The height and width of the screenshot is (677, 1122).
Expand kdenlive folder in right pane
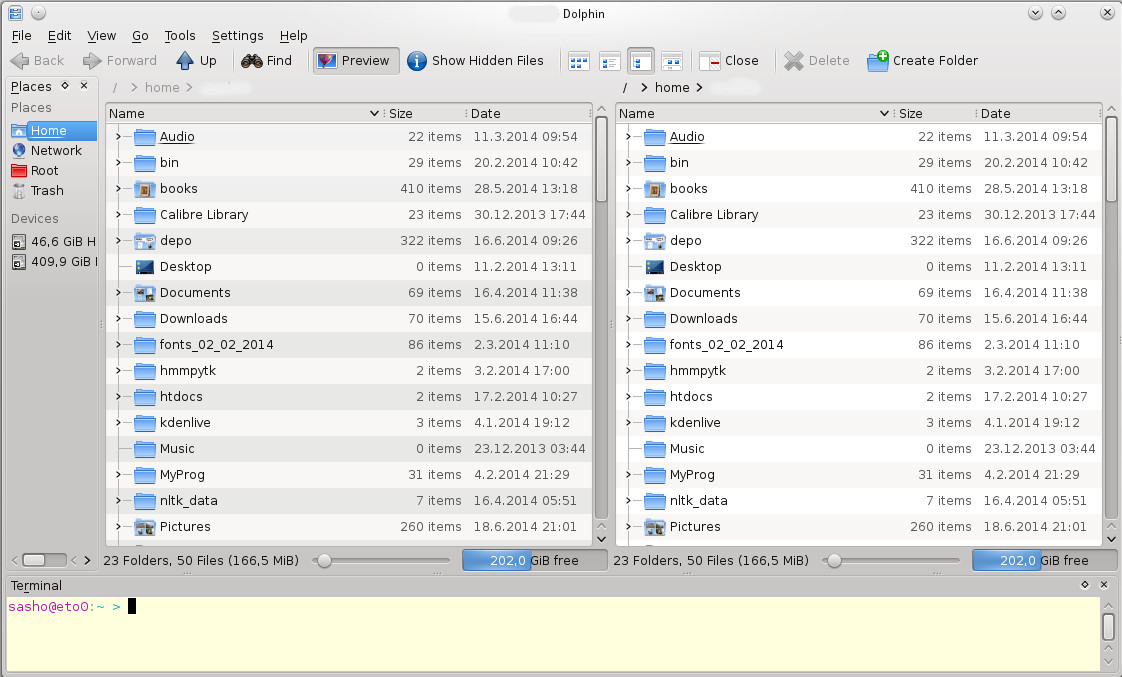[629, 422]
